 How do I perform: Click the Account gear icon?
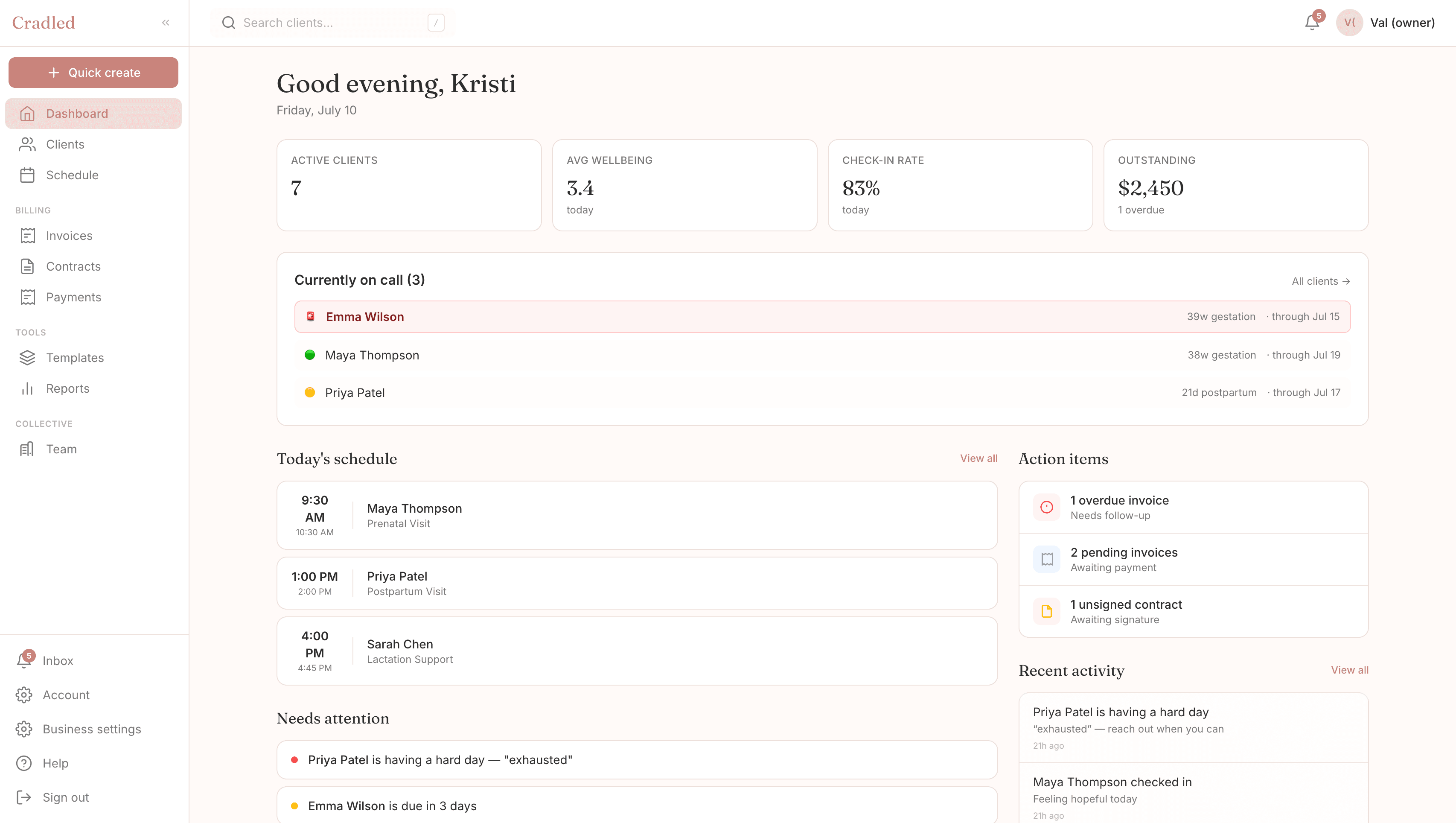(x=24, y=695)
